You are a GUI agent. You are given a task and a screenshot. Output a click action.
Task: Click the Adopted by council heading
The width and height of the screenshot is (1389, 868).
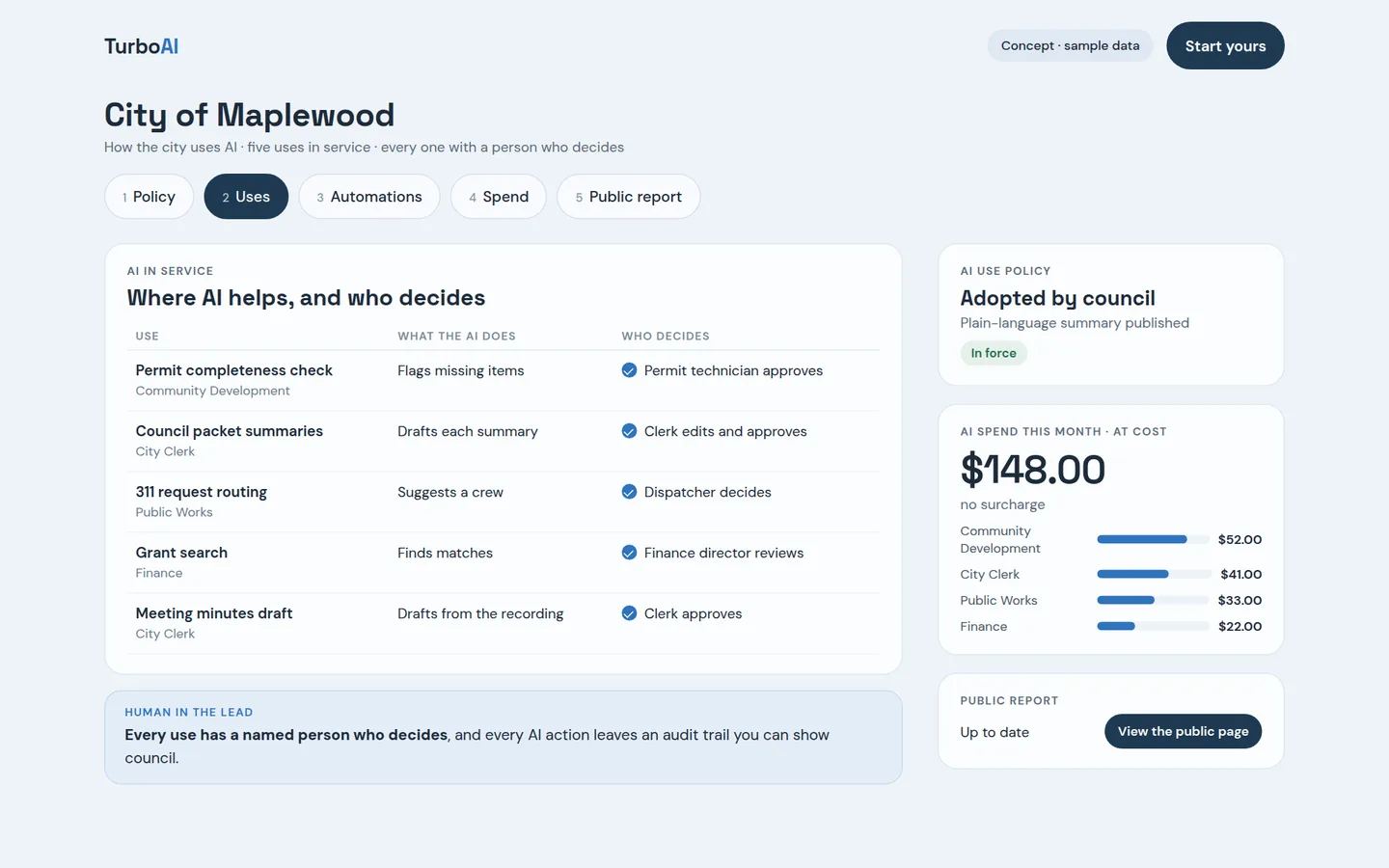pos(1058,298)
